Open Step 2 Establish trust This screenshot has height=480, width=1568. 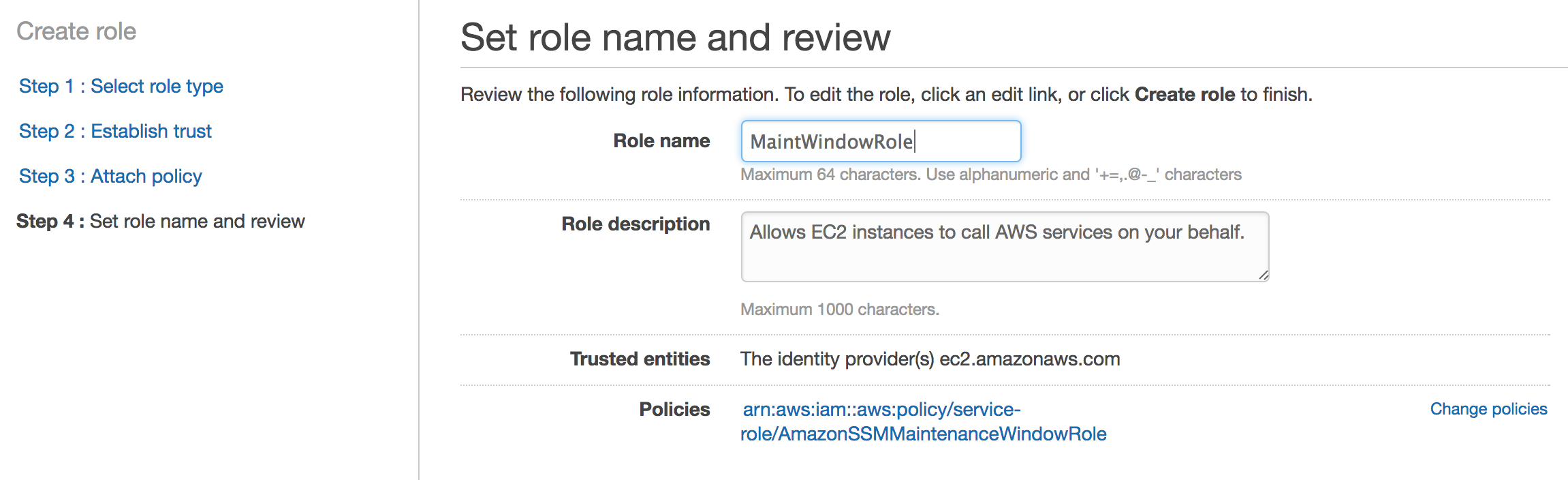tap(115, 132)
